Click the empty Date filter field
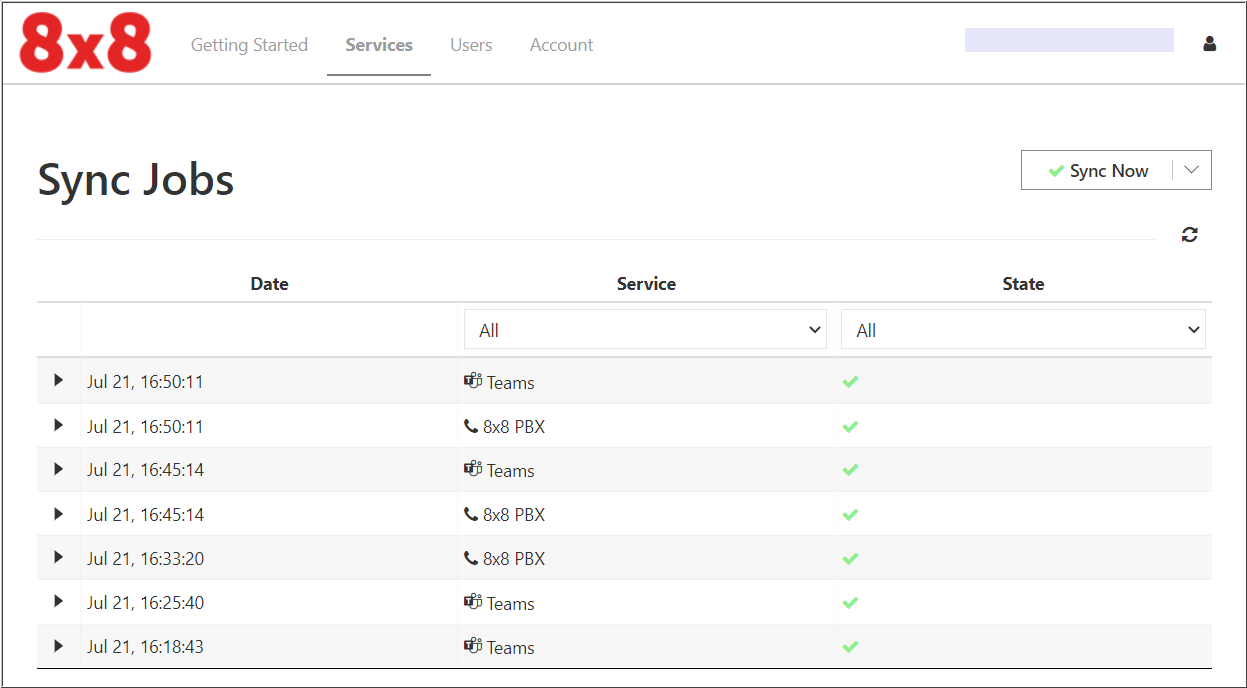The image size is (1247, 688). click(x=269, y=330)
